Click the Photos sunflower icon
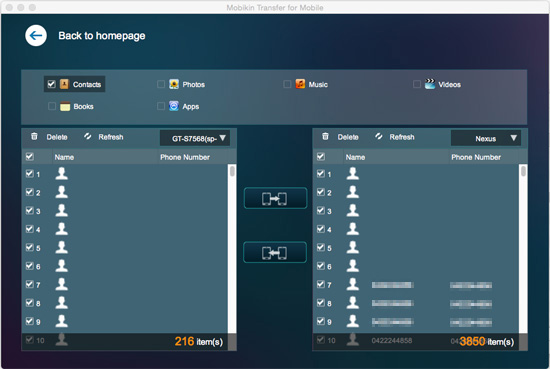 pos(174,84)
